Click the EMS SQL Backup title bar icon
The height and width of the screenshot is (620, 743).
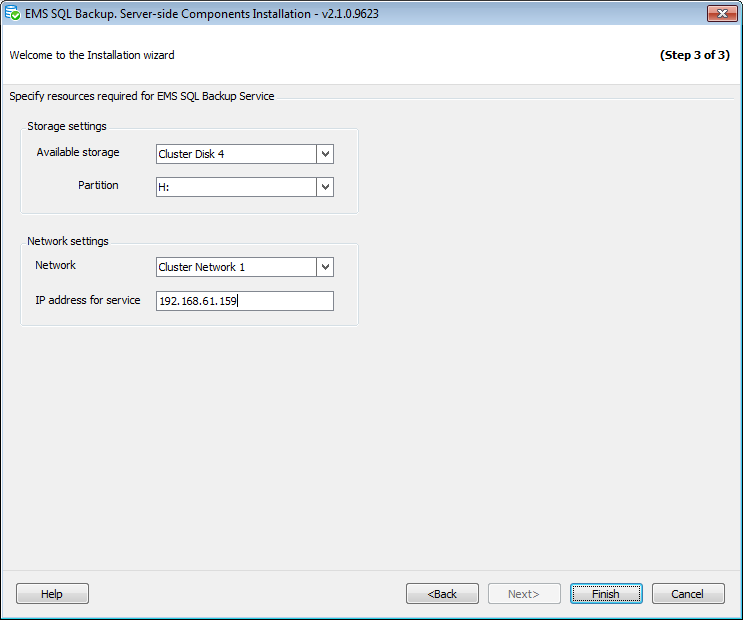pyautogui.click(x=12, y=13)
